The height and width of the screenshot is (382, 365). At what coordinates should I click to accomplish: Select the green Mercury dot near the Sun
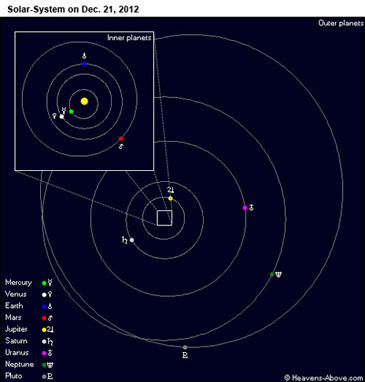click(71, 111)
